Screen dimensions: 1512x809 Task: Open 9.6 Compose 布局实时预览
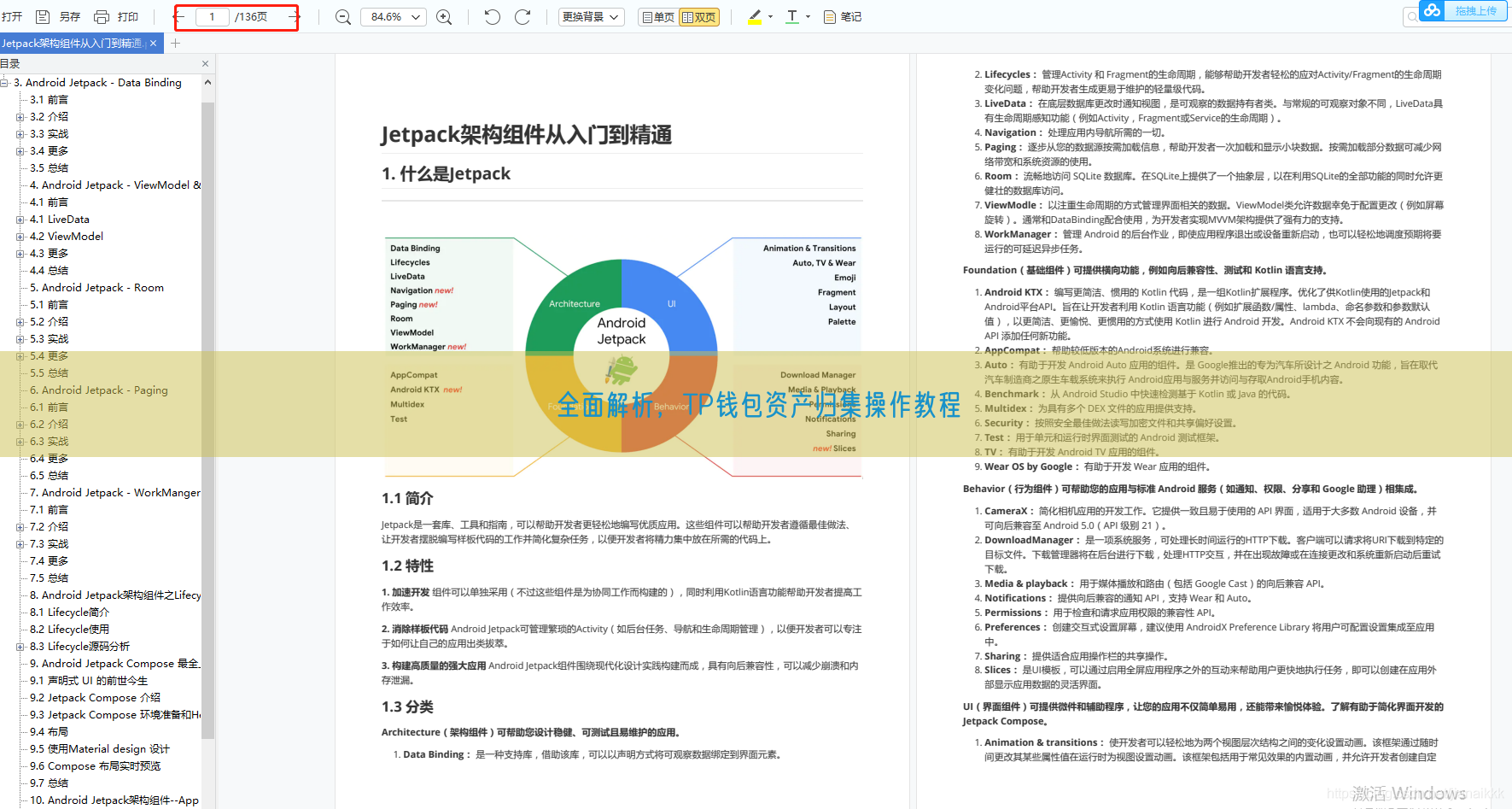(x=95, y=766)
